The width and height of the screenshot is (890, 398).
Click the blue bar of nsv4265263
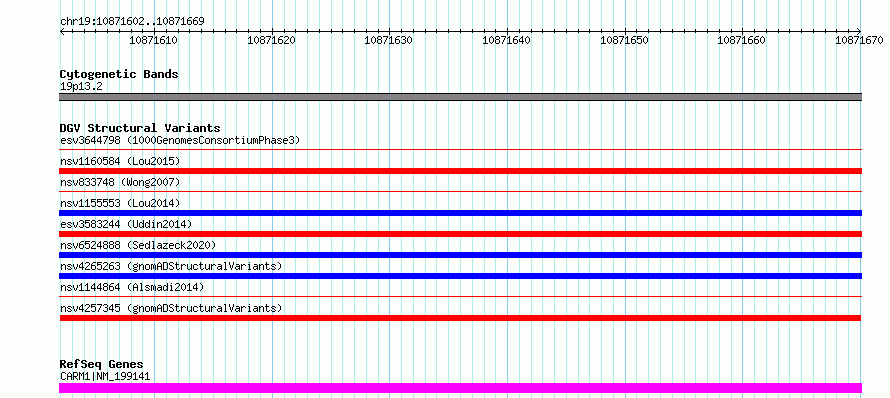point(460,276)
